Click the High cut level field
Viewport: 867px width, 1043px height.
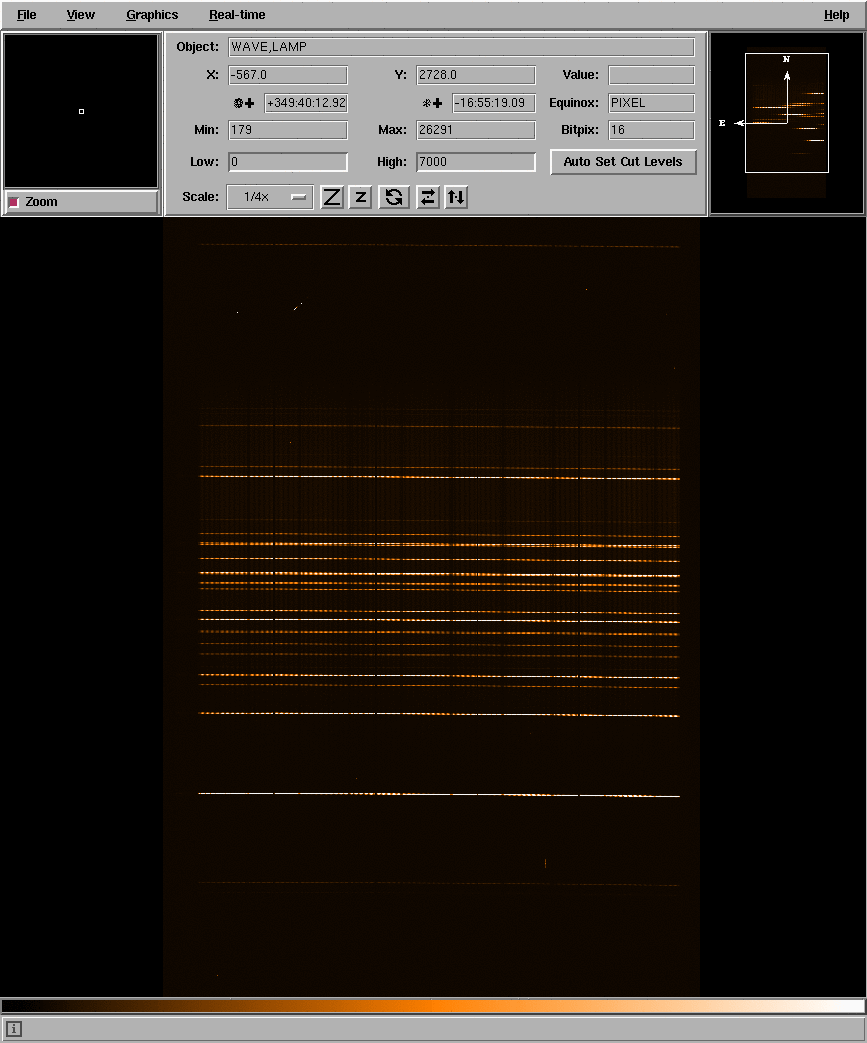[x=476, y=162]
